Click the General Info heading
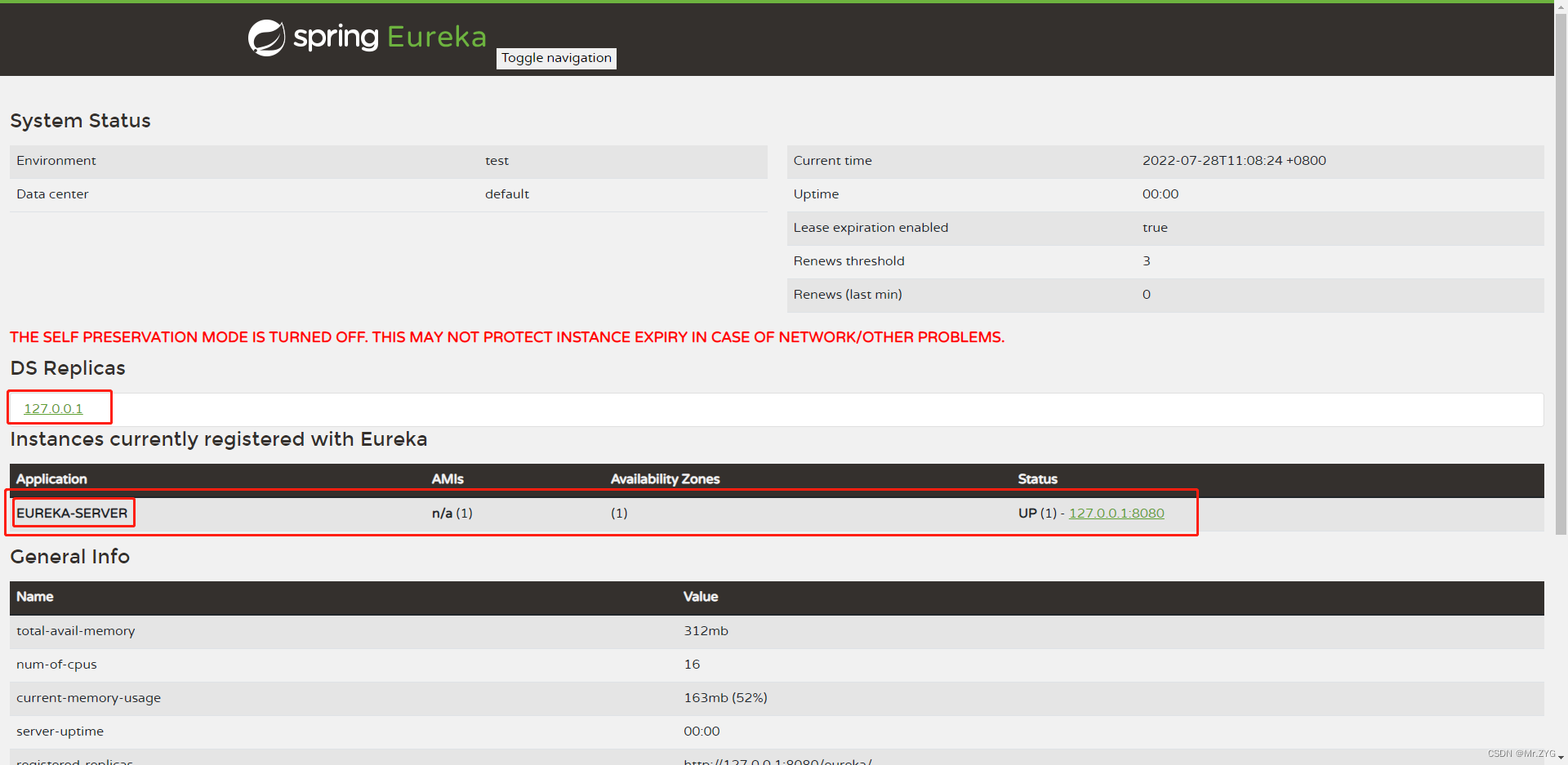1568x765 pixels. [70, 557]
